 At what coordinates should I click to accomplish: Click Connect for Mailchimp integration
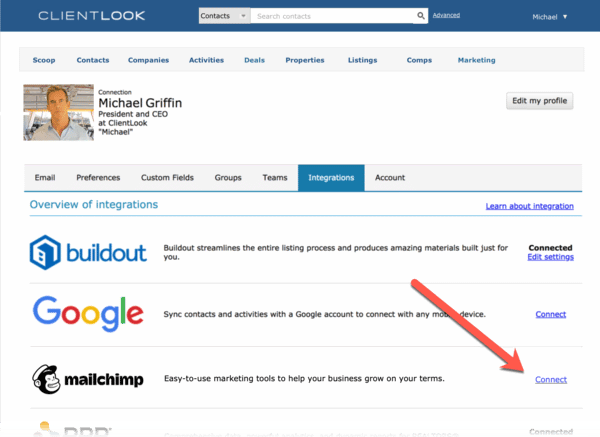(551, 379)
